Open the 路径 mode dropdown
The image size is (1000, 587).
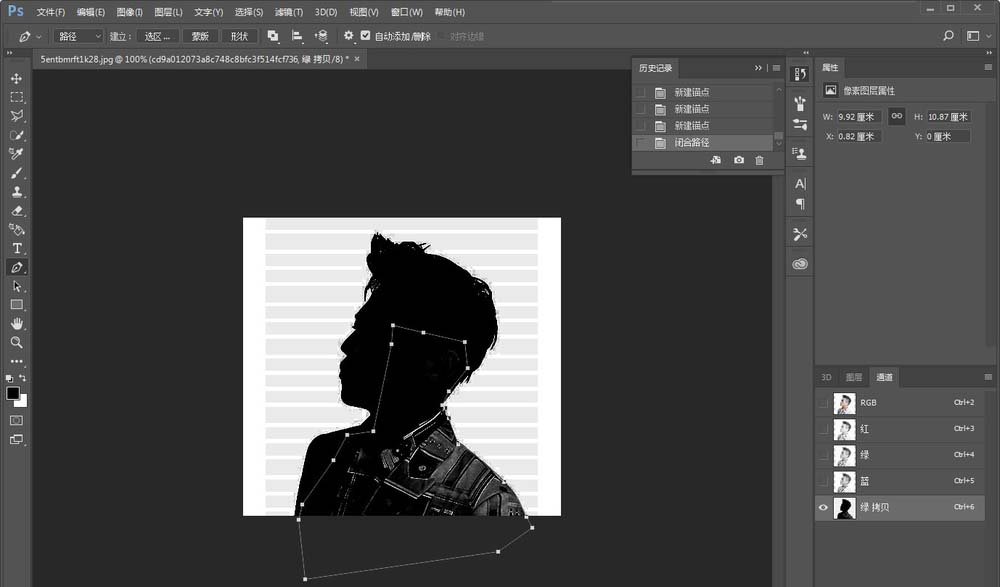click(79, 36)
